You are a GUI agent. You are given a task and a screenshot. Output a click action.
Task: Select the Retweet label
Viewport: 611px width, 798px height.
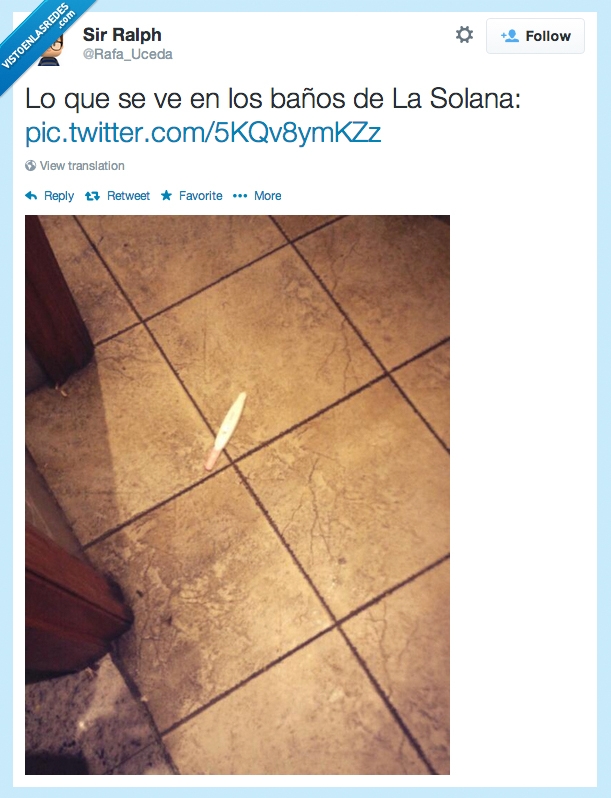coord(128,196)
